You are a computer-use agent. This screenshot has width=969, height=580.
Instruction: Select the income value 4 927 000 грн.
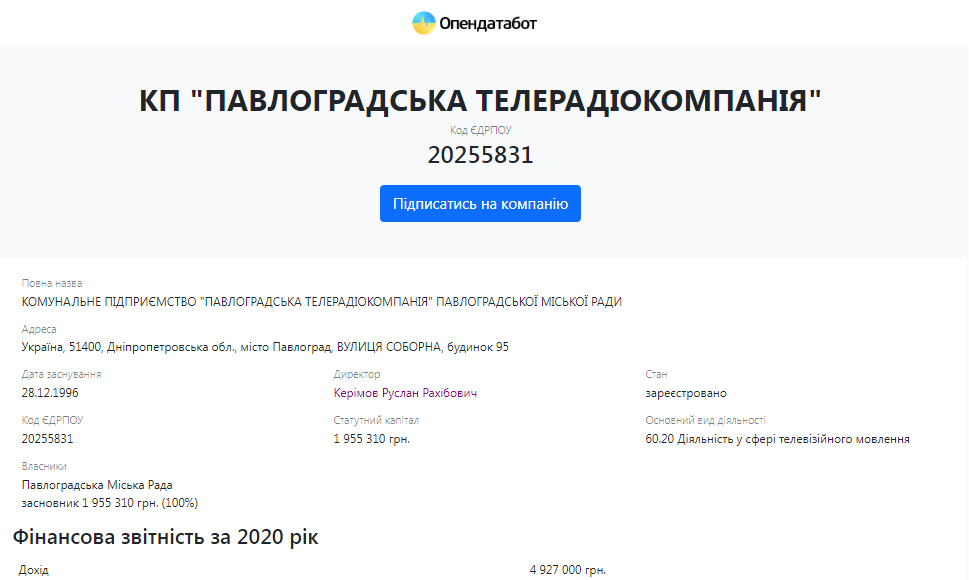(567, 570)
